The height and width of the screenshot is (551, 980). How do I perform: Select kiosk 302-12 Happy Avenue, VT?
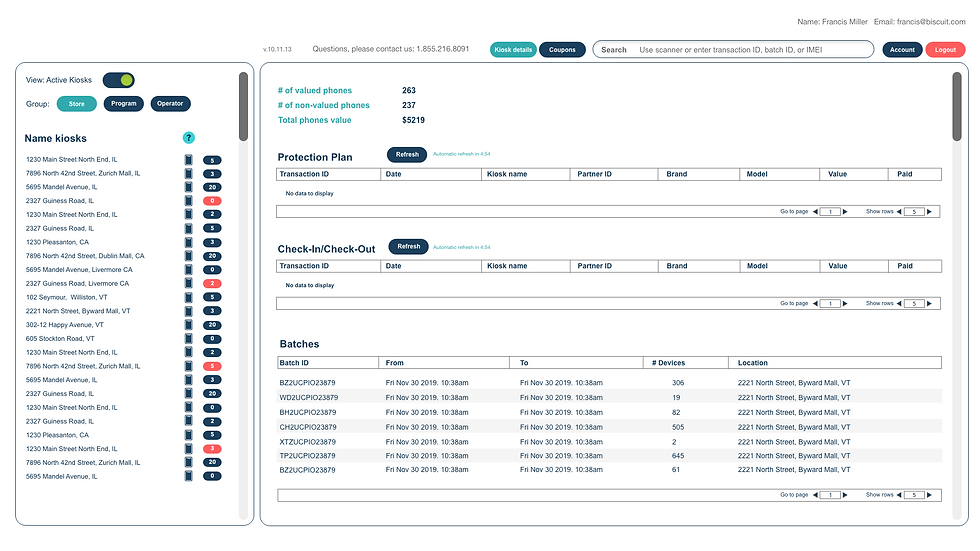point(65,325)
